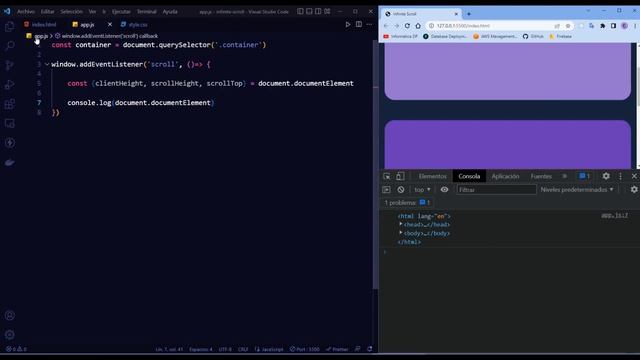Show more DevTools tabs with the chevron
The height and width of the screenshot is (360, 640).
pyautogui.click(x=564, y=176)
